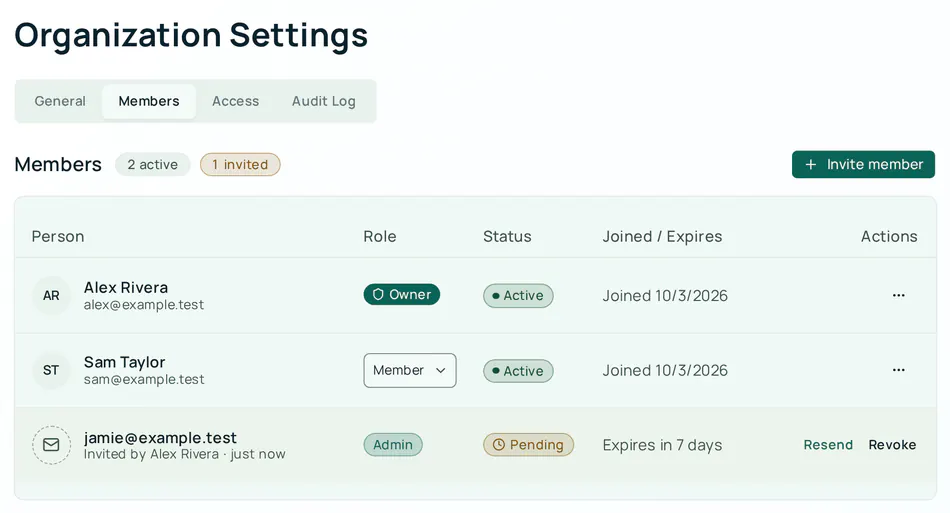Click Sam Taylor's Active status badge
The width and height of the screenshot is (950, 513).
[x=518, y=371]
